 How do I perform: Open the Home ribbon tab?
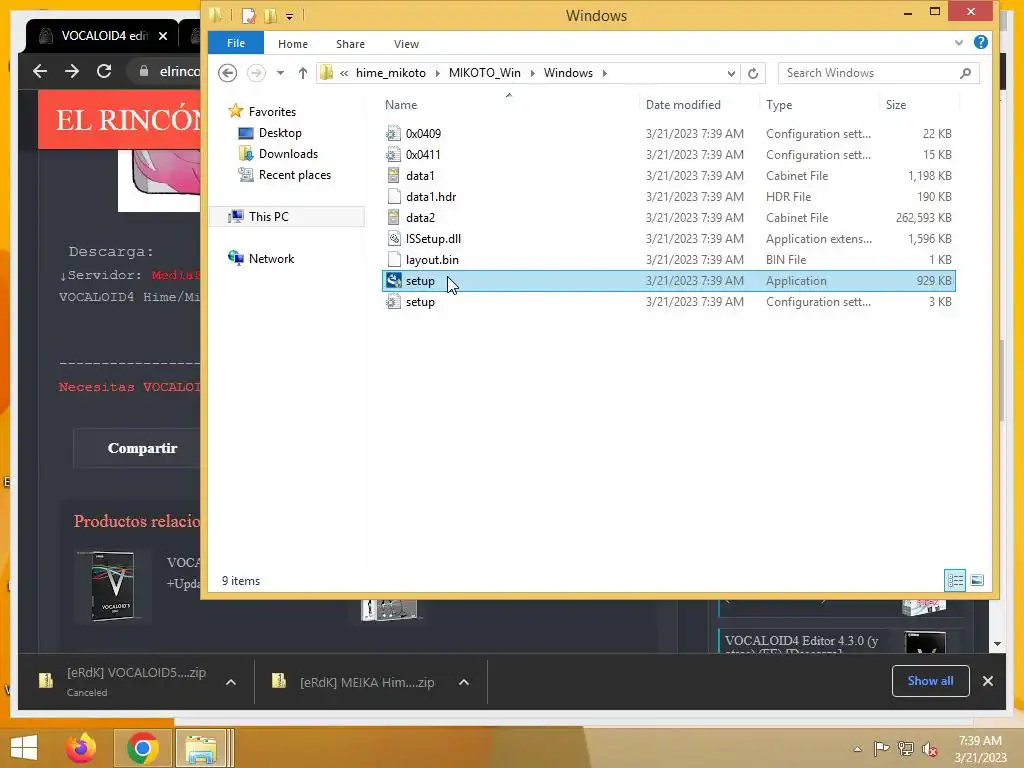293,44
